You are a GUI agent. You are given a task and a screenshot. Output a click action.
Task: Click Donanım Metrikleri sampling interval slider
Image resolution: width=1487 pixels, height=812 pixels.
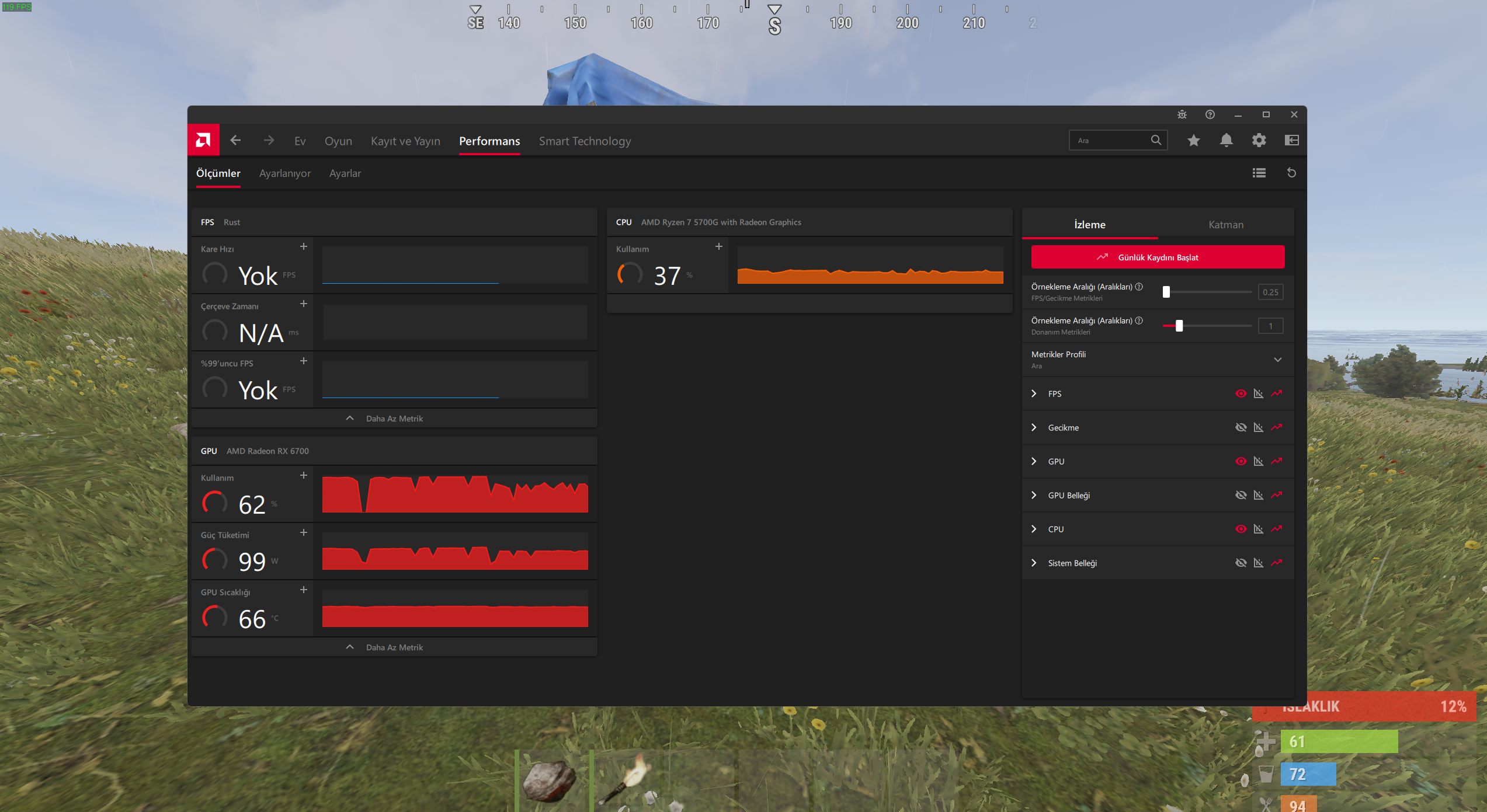[1207, 326]
